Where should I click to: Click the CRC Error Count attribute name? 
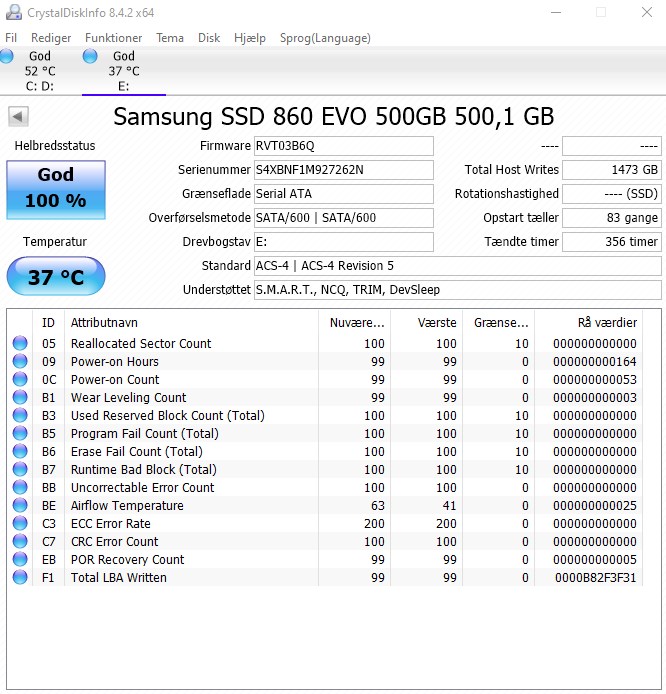[x=114, y=542]
